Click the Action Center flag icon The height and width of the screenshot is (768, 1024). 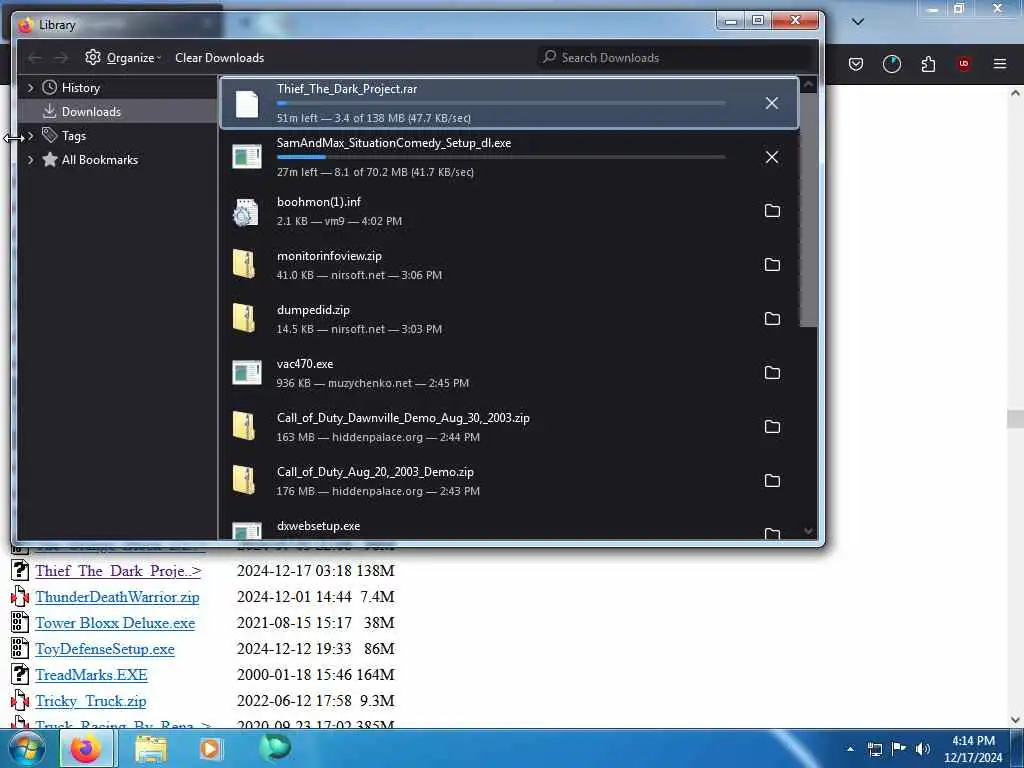tap(899, 749)
